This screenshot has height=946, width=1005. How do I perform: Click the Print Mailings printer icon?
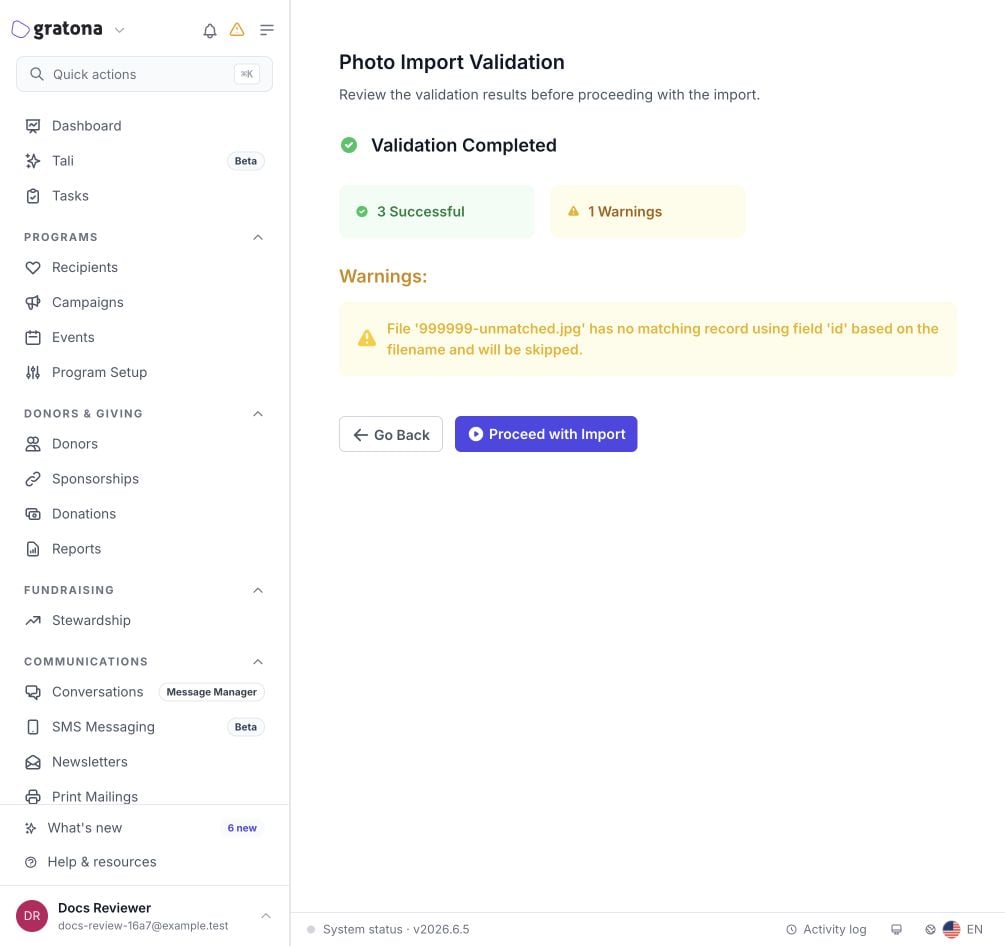tap(33, 797)
